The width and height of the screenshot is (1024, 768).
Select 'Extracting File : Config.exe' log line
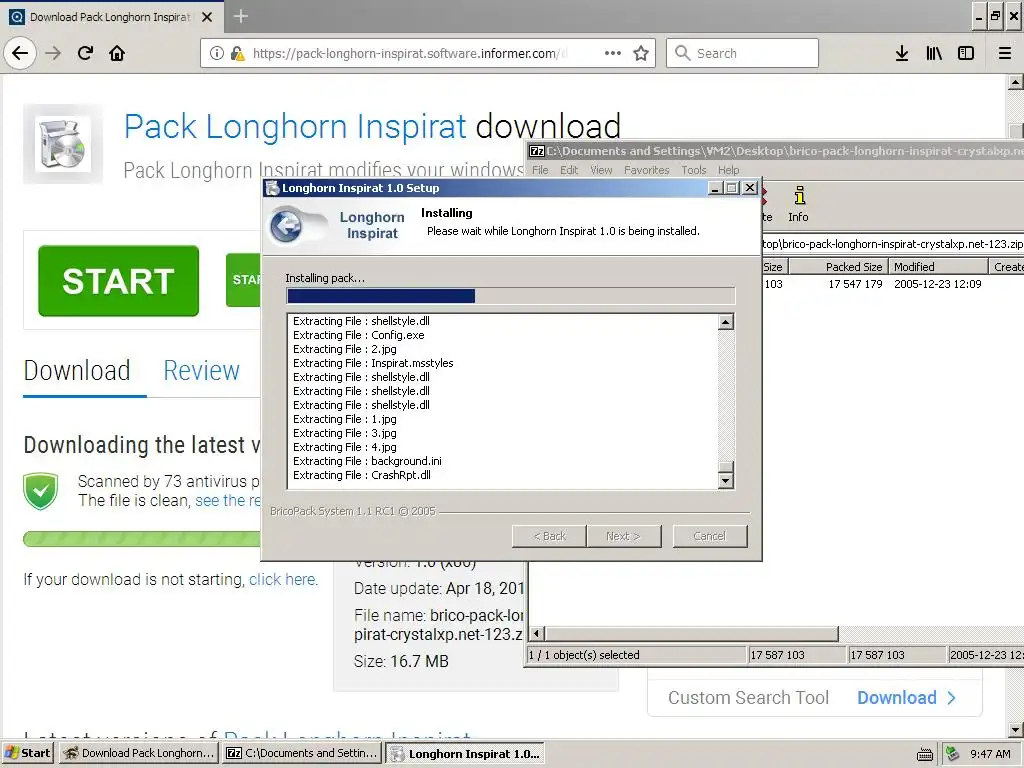[359, 335]
